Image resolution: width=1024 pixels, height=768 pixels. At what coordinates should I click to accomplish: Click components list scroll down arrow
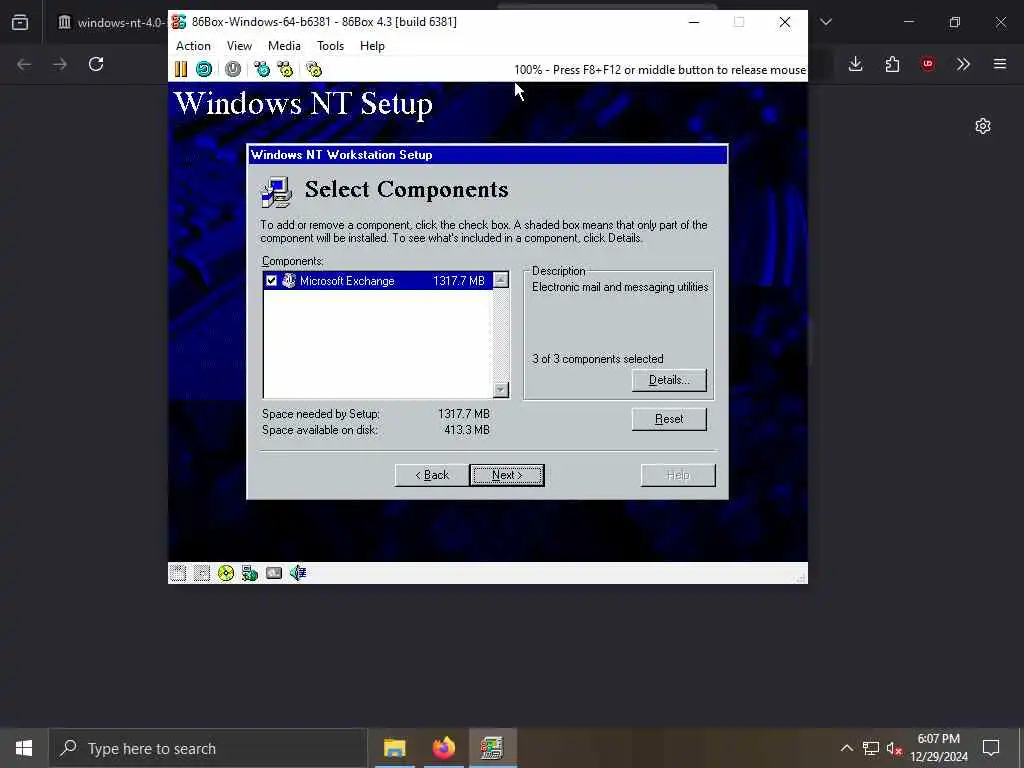(501, 390)
